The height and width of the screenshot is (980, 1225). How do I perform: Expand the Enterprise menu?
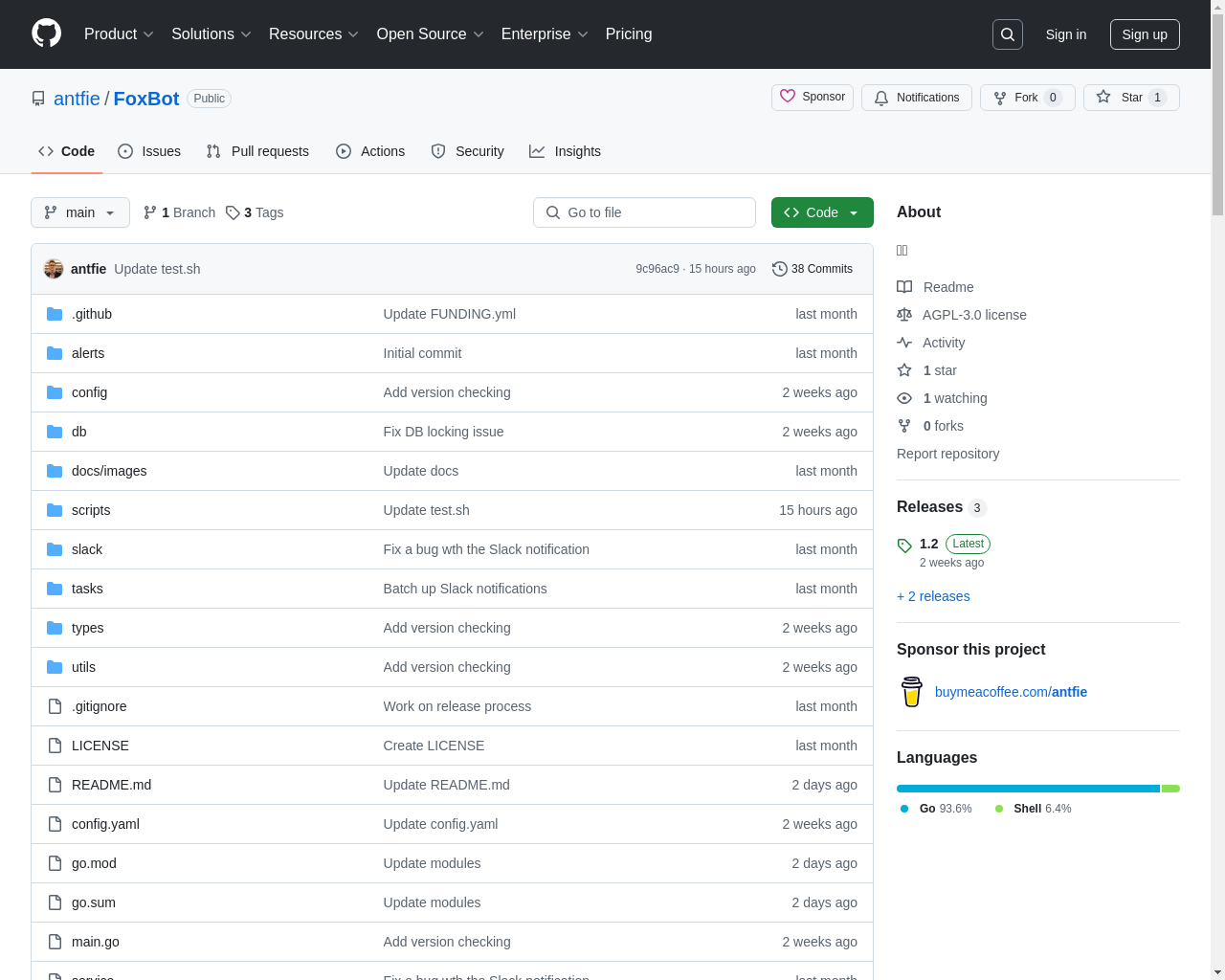click(545, 34)
